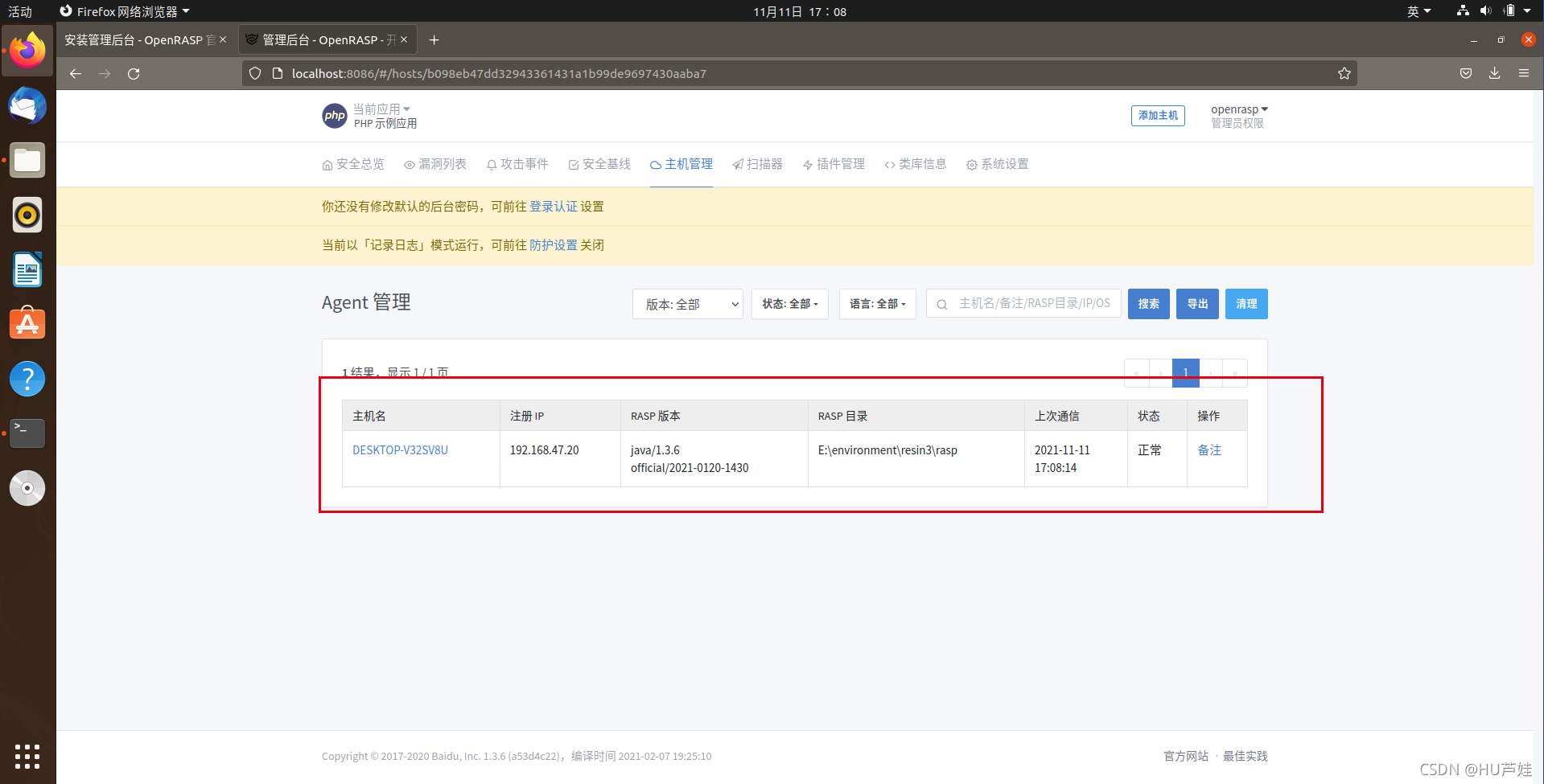This screenshot has height=784, width=1544.
Task: Launch Firefox from the Ubuntu dock
Action: (x=27, y=50)
